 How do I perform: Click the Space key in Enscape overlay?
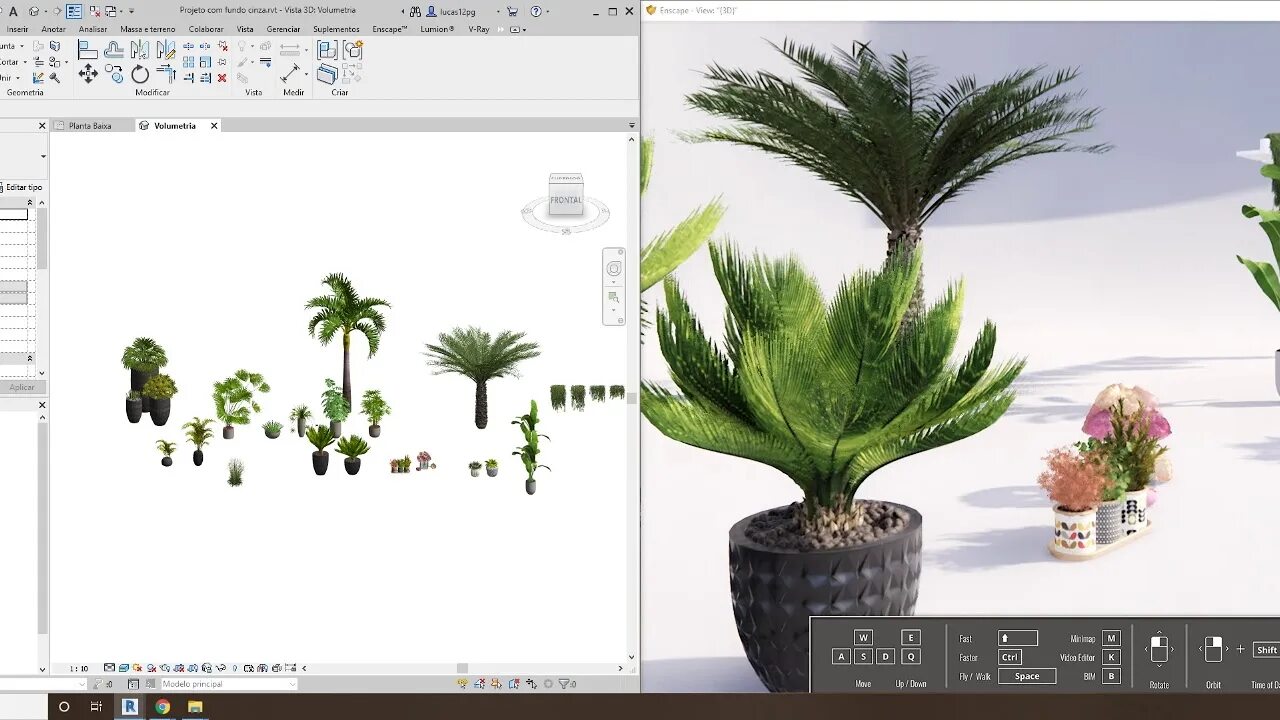point(1027,676)
